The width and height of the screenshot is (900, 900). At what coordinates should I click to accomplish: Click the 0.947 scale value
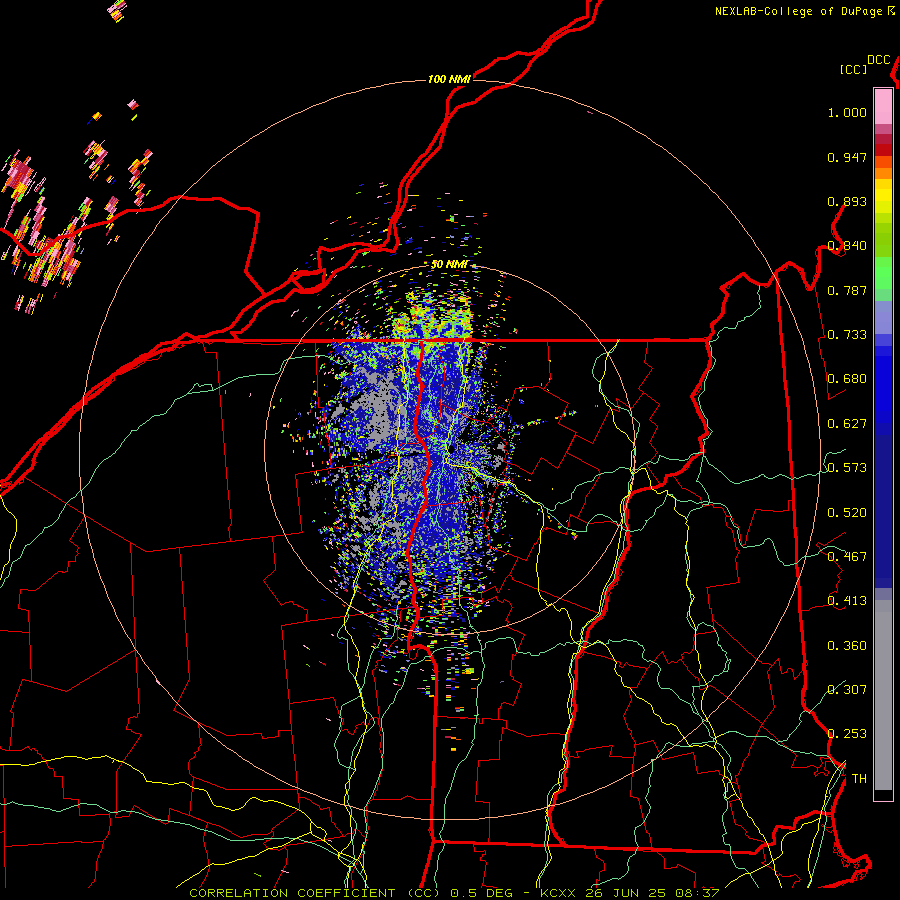[847, 157]
